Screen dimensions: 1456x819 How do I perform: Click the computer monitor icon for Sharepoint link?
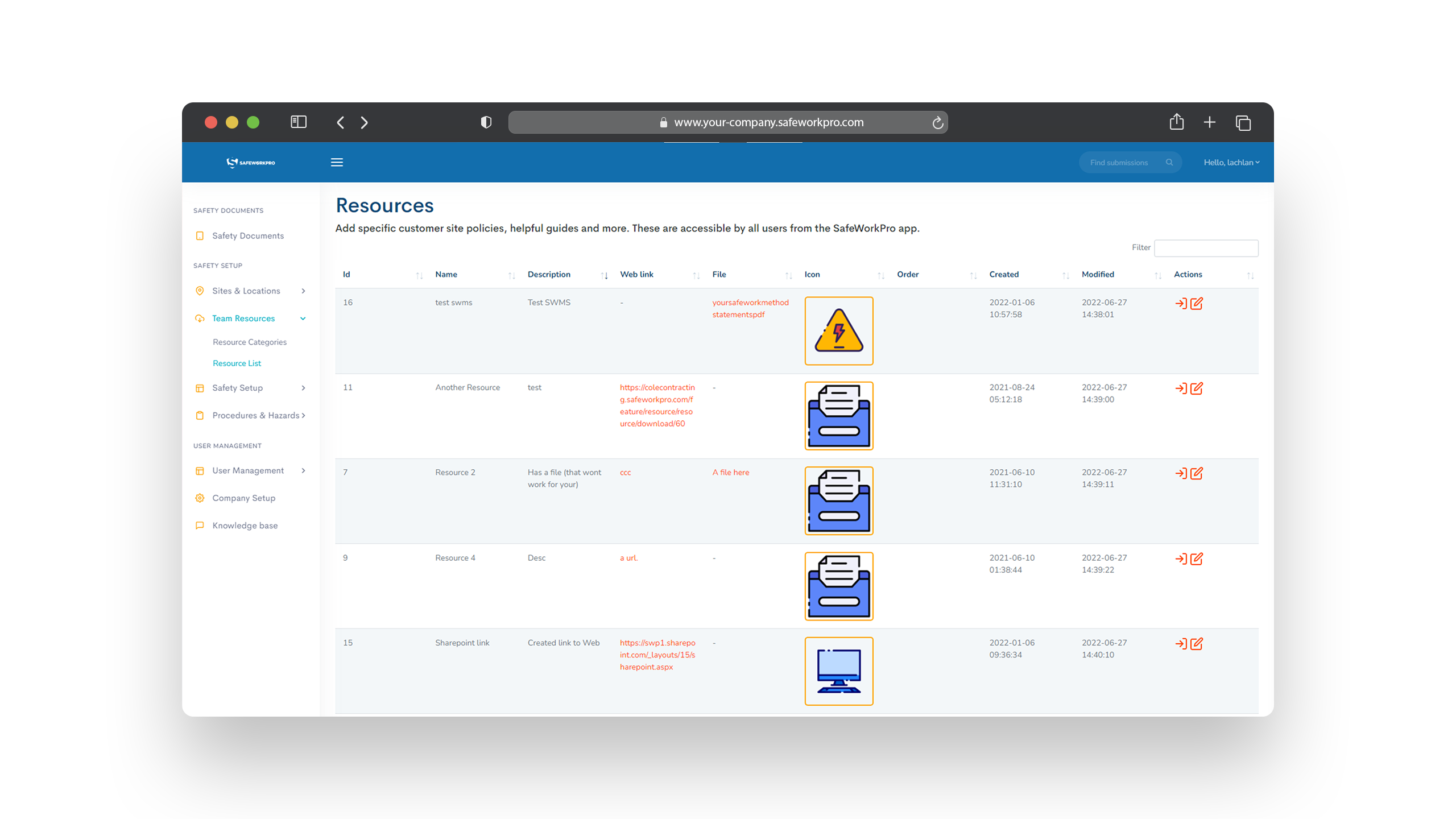[839, 671]
